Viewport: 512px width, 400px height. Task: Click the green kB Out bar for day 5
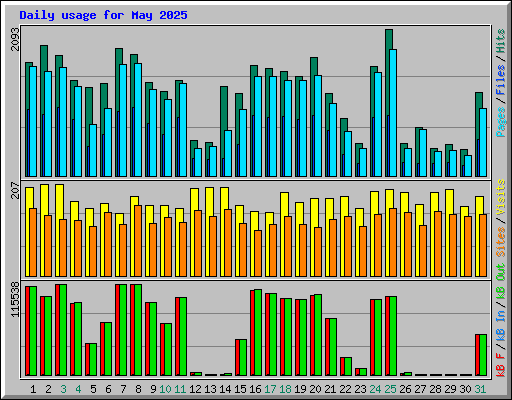[x=93, y=359]
